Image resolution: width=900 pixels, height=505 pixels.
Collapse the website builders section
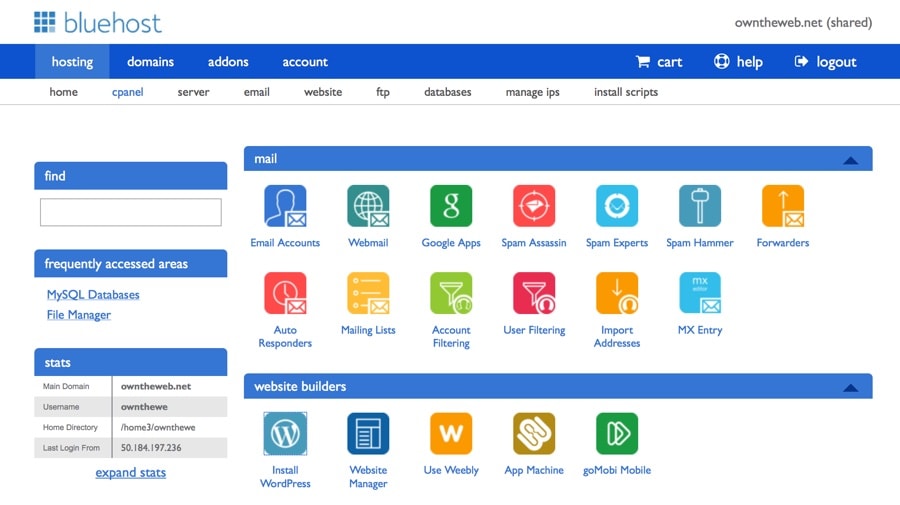click(851, 388)
